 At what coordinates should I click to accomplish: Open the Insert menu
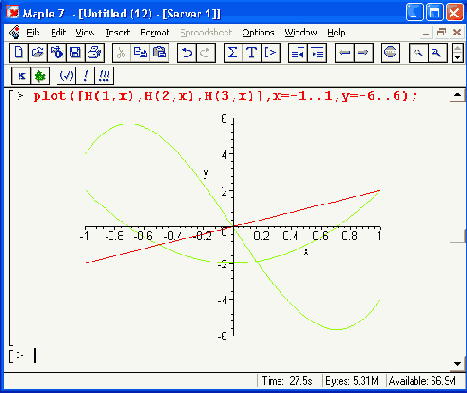117,32
